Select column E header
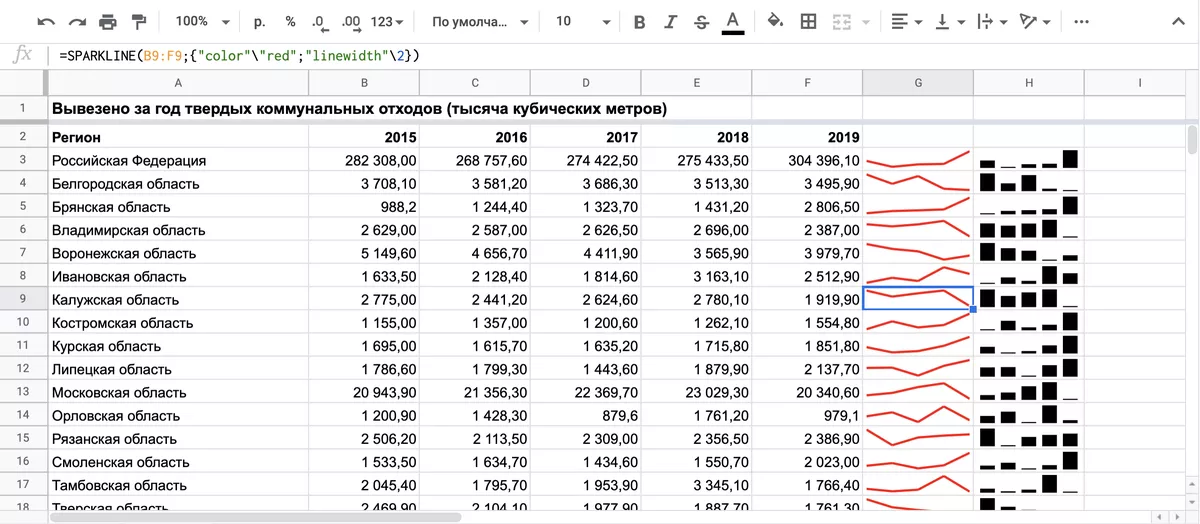Image resolution: width=1200 pixels, height=524 pixels. click(x=697, y=83)
